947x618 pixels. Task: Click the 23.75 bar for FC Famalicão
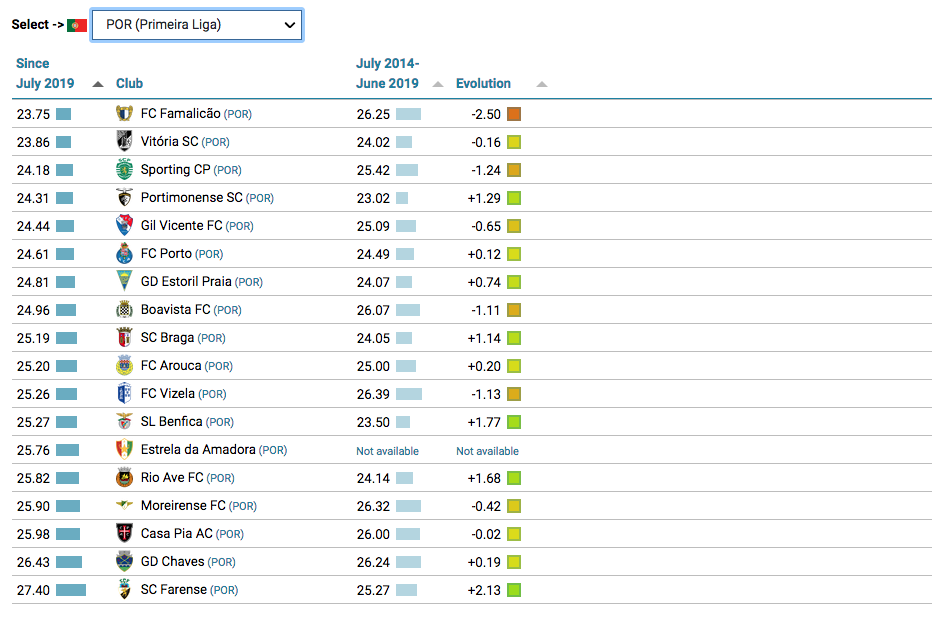(63, 114)
